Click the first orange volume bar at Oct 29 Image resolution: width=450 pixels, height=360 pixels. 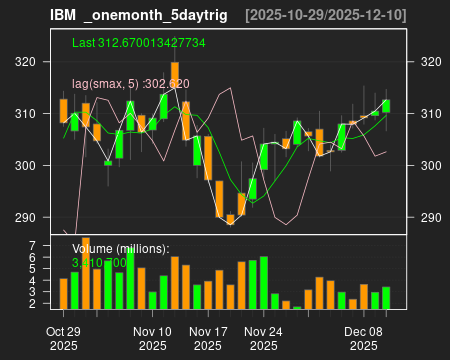pos(63,294)
